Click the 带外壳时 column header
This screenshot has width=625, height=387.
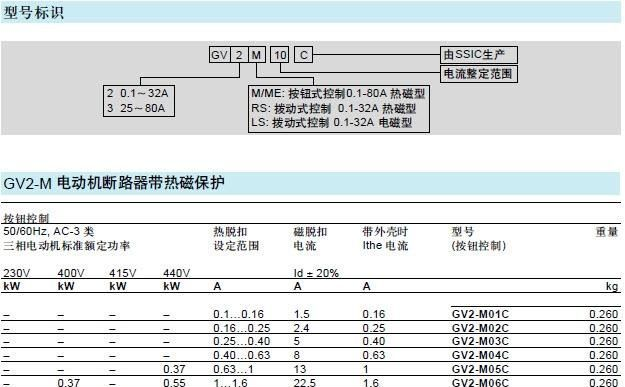[x=385, y=232]
